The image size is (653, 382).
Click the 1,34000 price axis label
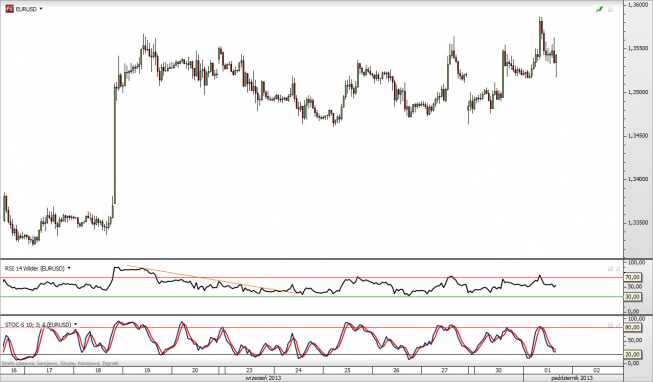(x=637, y=179)
